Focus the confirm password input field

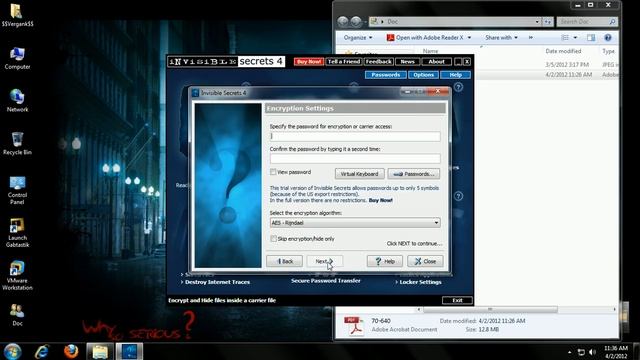pos(355,158)
